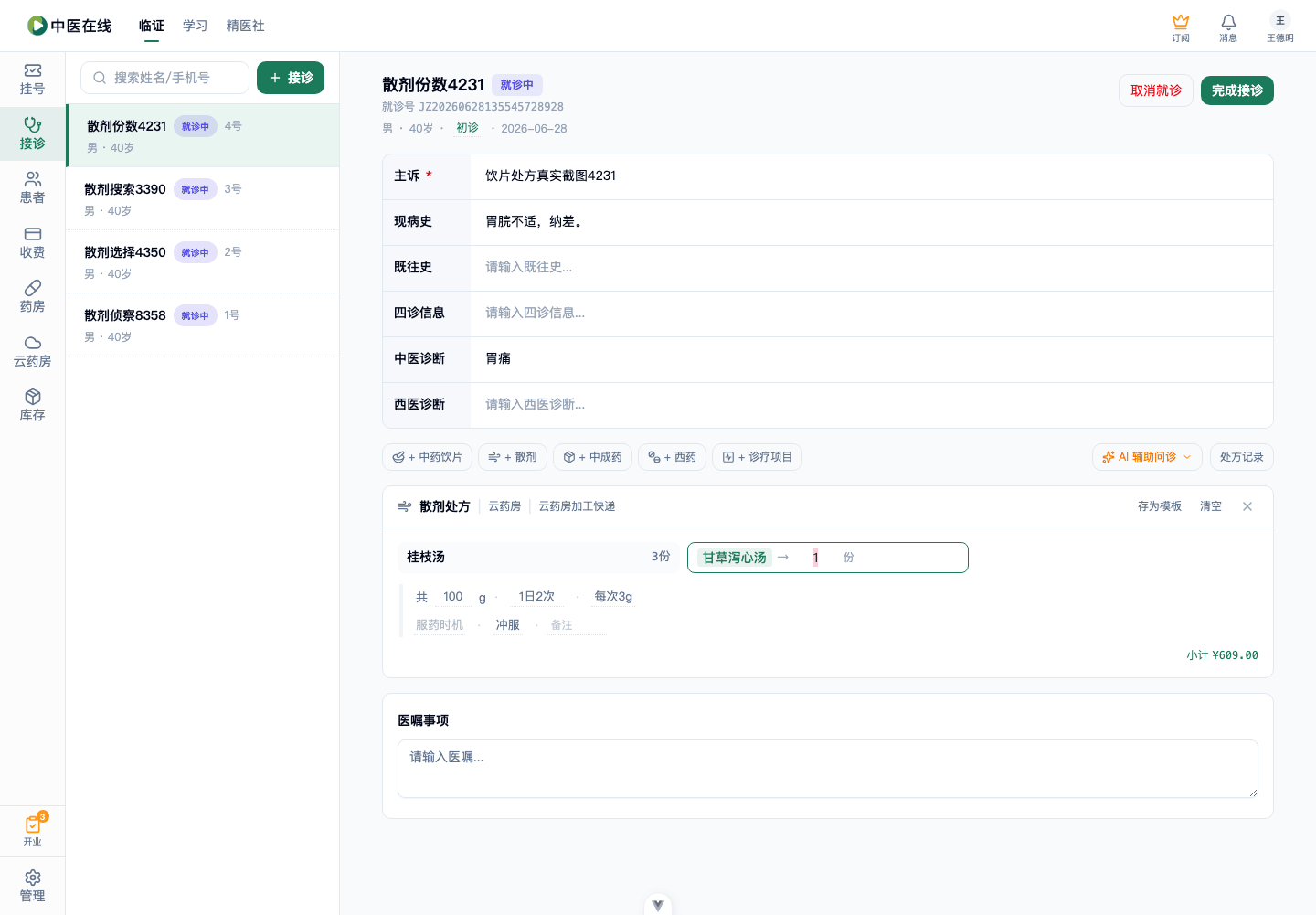Image resolution: width=1316 pixels, height=915 pixels.
Task: Switch to the 精医社 top tab
Action: point(246,26)
